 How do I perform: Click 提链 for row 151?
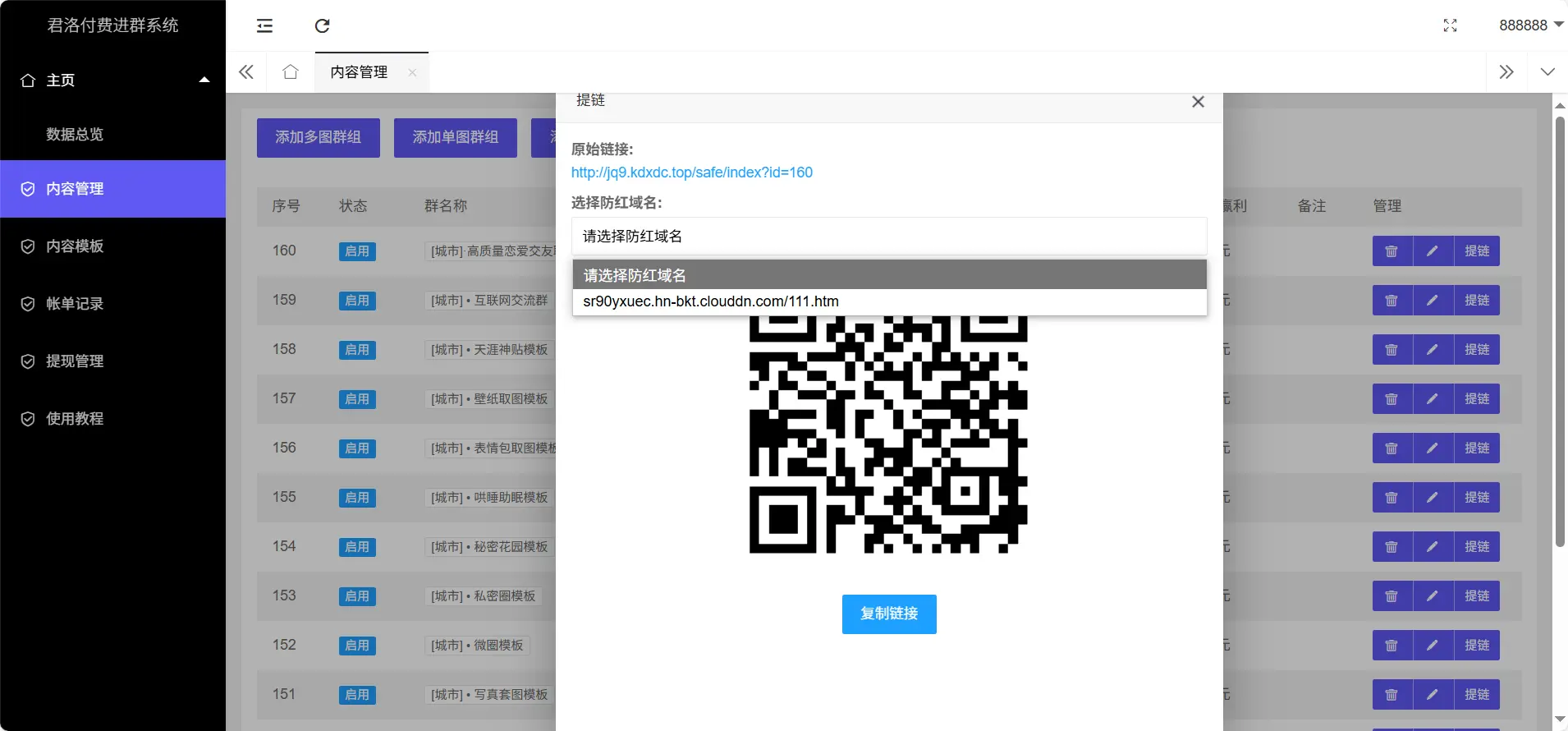(x=1477, y=695)
